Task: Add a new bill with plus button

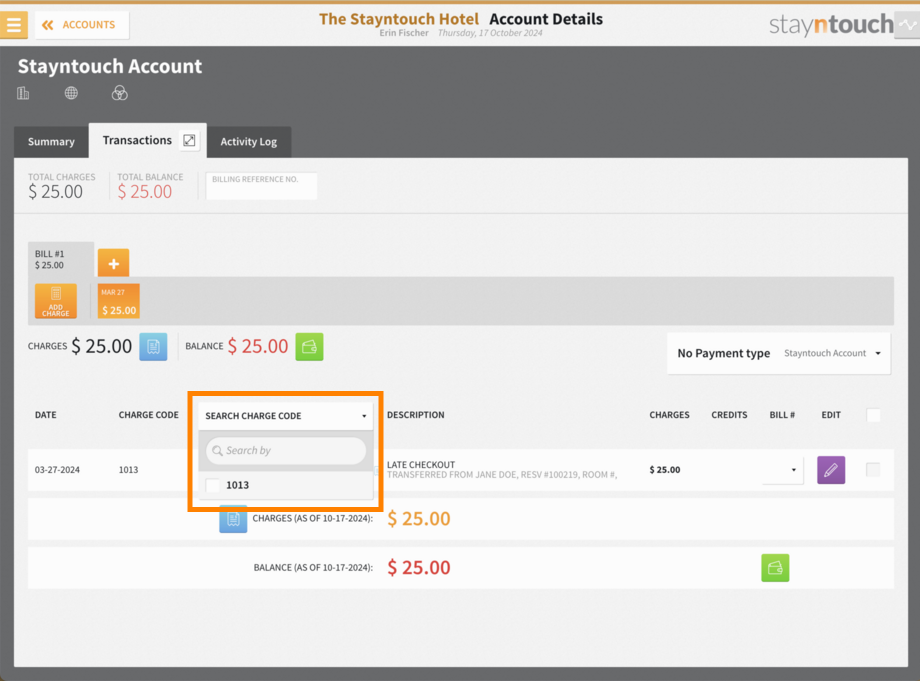Action: point(113,263)
